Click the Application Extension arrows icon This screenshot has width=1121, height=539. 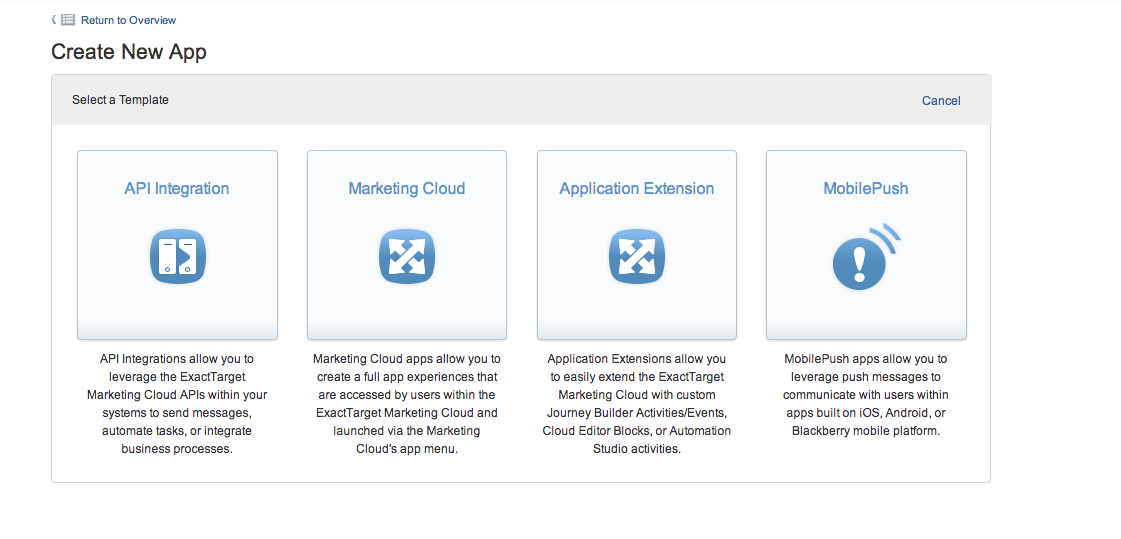coord(636,257)
